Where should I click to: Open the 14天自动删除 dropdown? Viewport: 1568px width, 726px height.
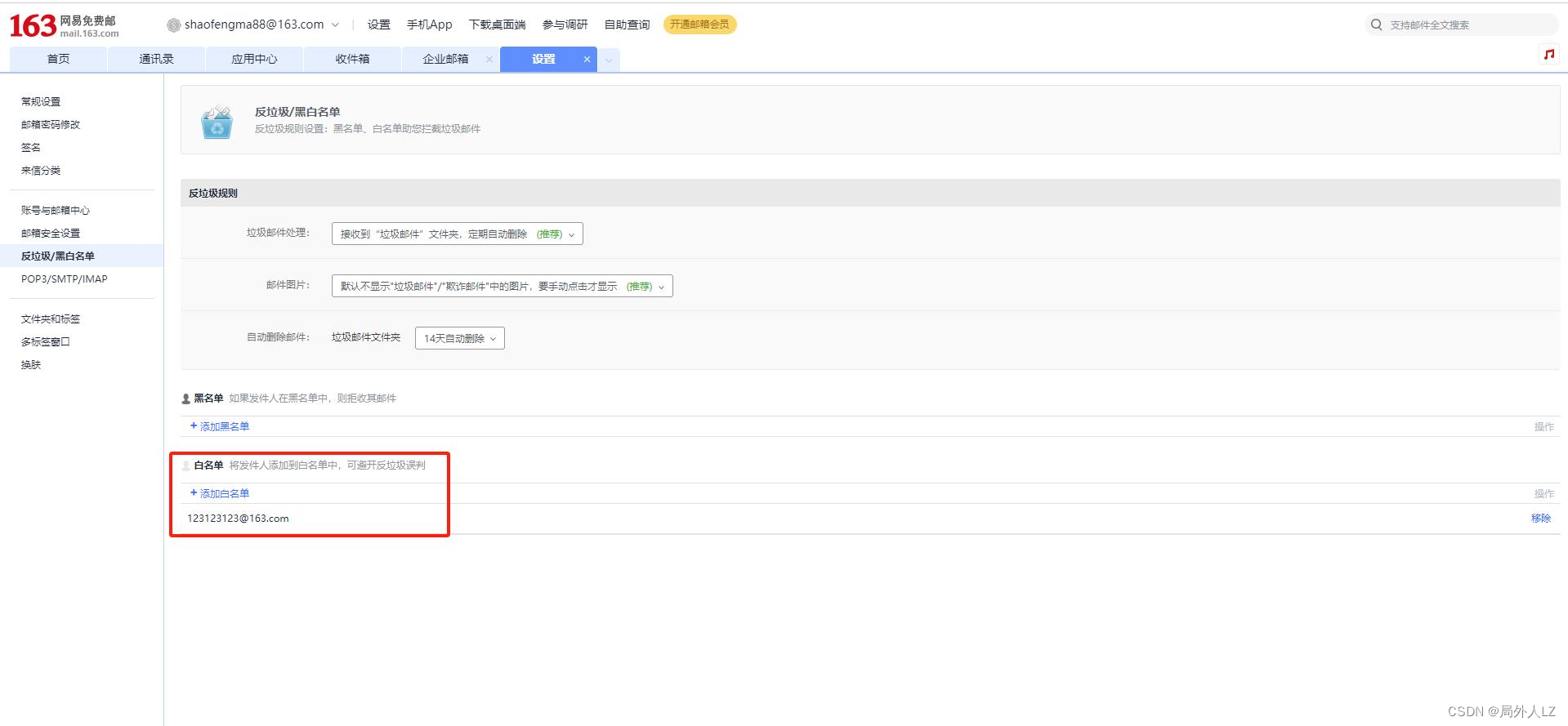(x=459, y=338)
